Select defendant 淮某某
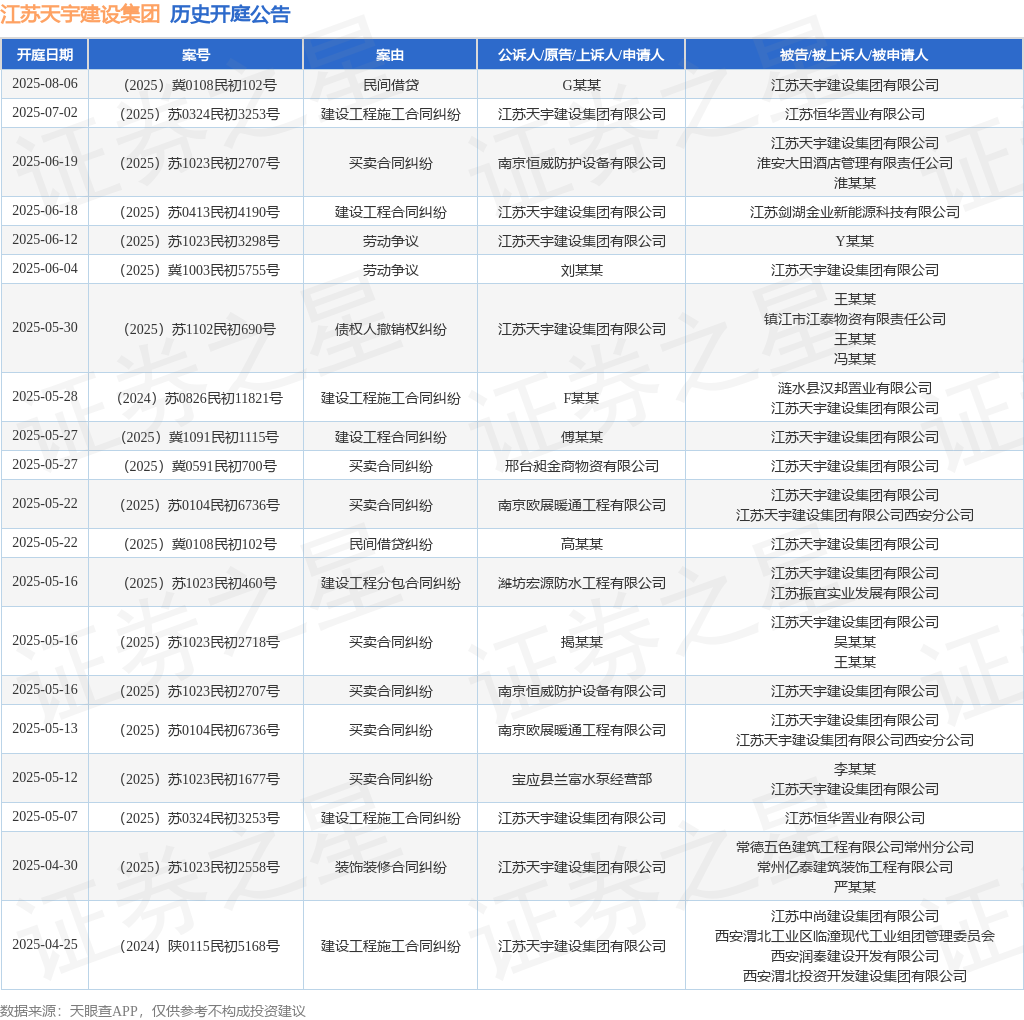 pos(854,183)
